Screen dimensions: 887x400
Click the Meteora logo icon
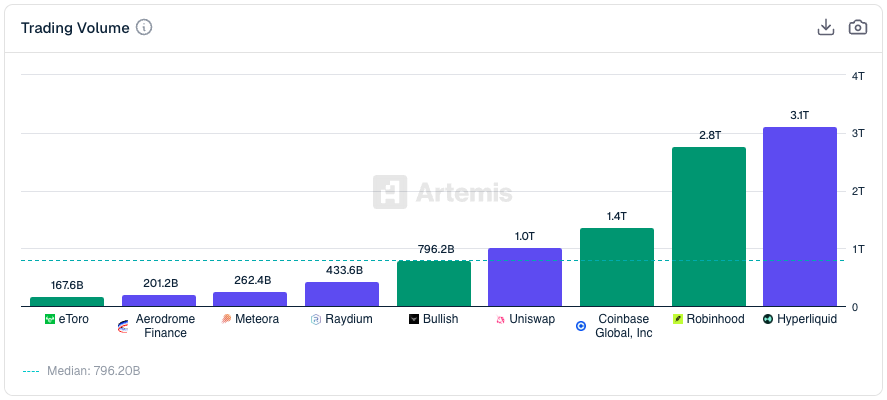pos(226,319)
